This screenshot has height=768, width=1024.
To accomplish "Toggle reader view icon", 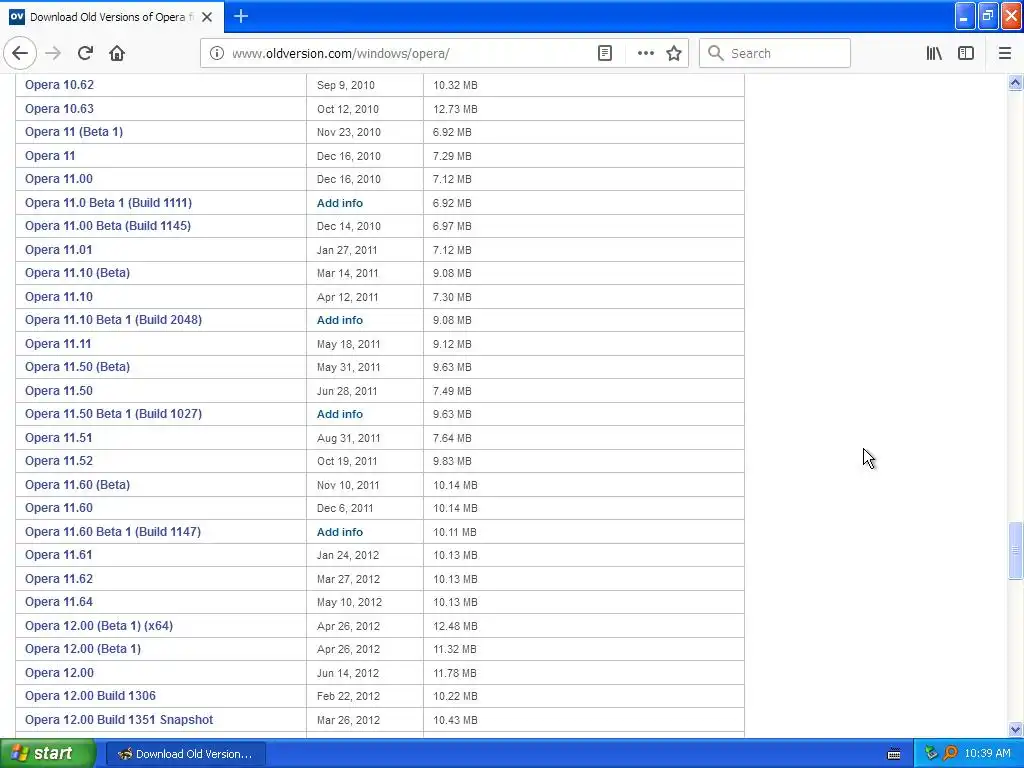I will [605, 54].
